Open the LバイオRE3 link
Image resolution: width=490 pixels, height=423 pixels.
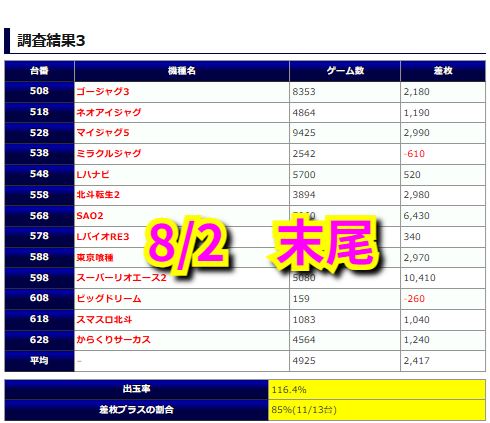[103, 237]
